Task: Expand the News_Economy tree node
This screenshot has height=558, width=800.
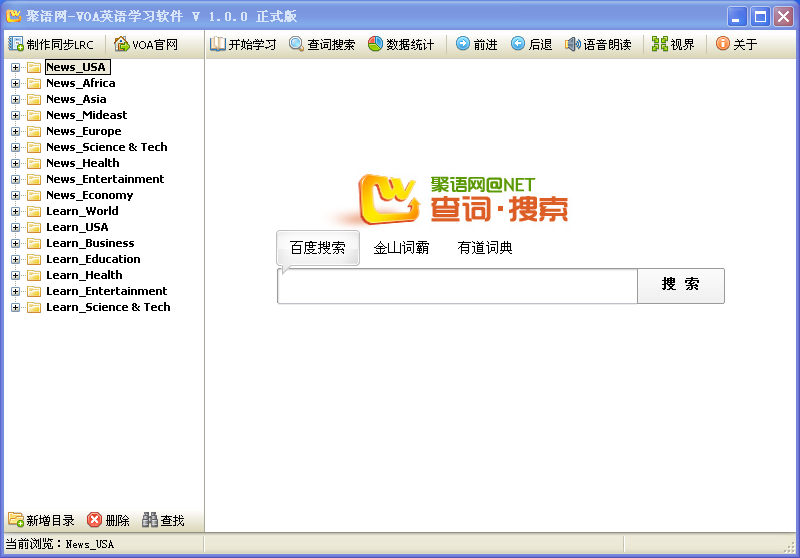Action: click(x=15, y=195)
